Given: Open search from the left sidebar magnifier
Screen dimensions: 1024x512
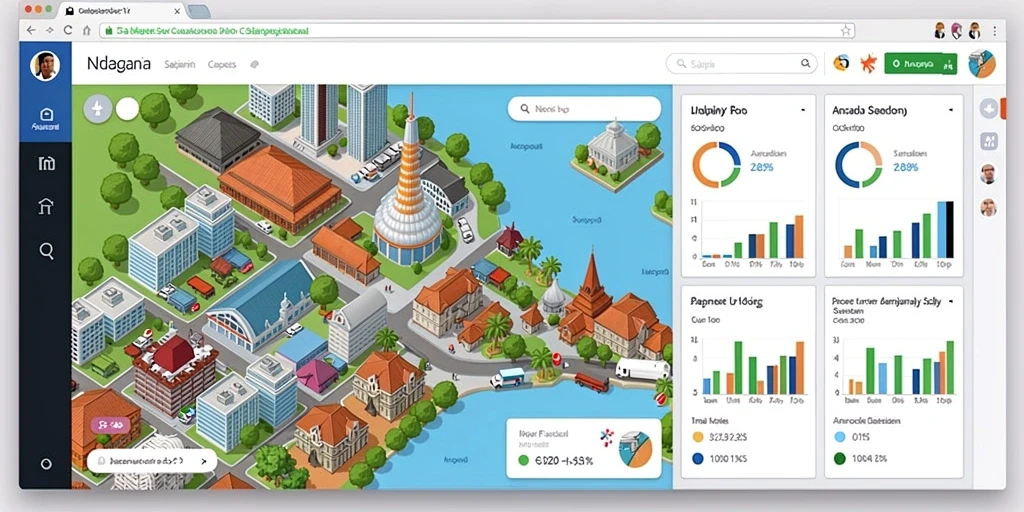Looking at the screenshot, I should [46, 251].
